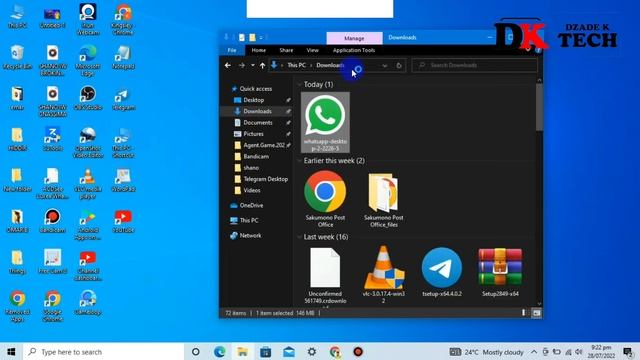Select the Sakumono Post Office Chrome file
Screen dimensions: 640x360
tap(325, 199)
